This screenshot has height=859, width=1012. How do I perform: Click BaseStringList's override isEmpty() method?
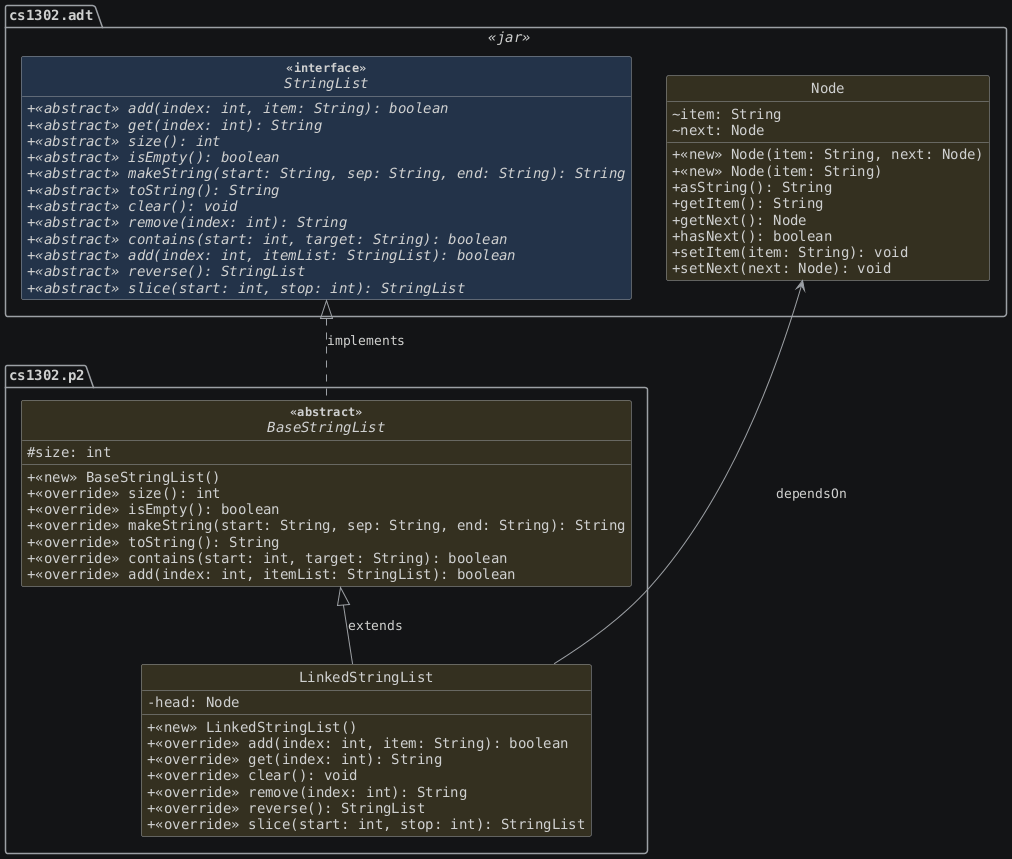[x=153, y=510]
